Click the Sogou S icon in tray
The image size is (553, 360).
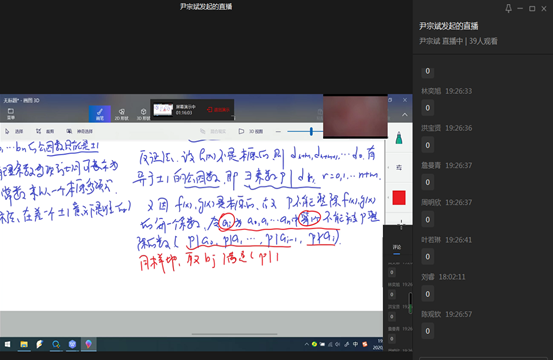coord(365,344)
